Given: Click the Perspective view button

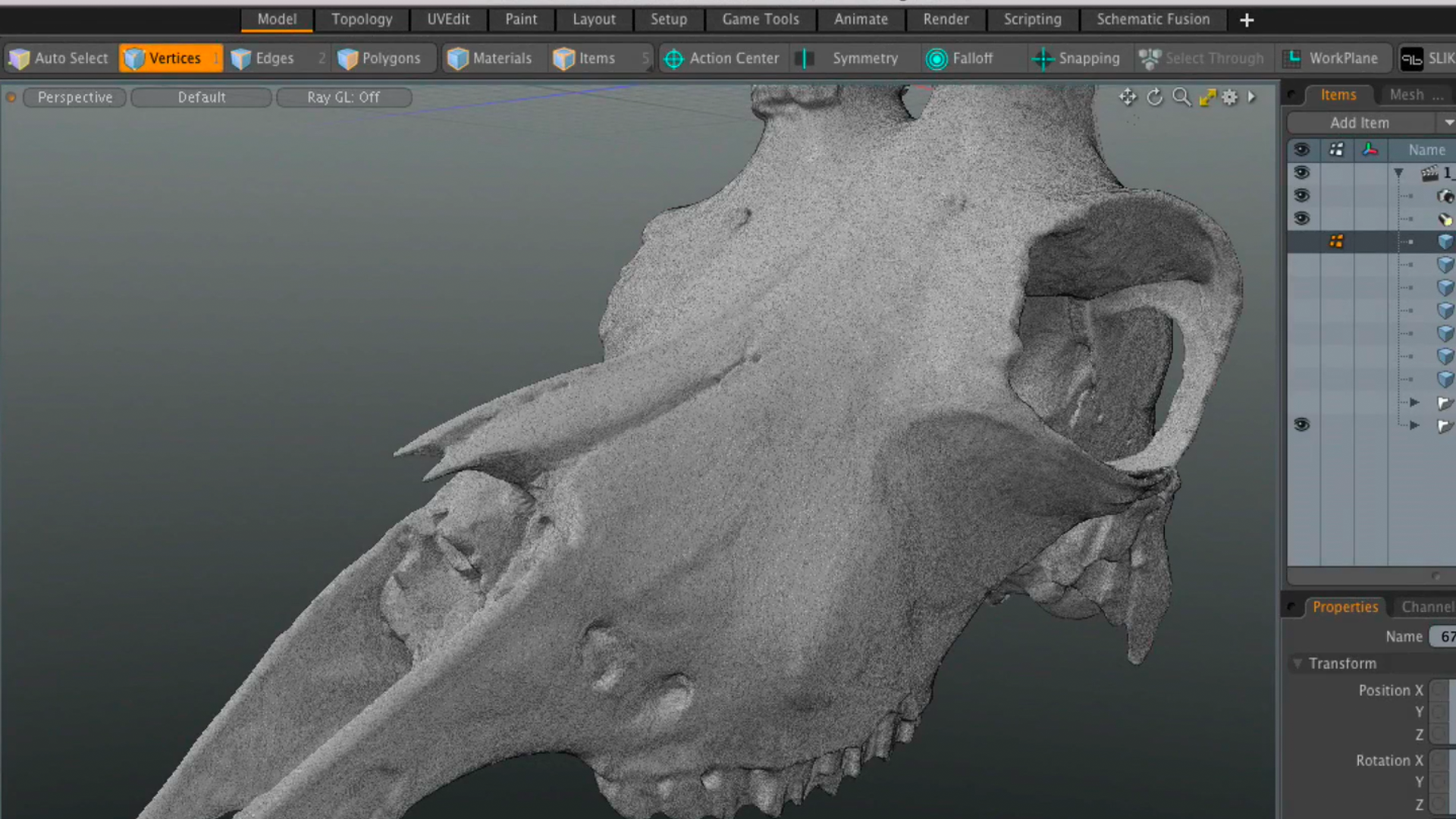Looking at the screenshot, I should point(74,97).
